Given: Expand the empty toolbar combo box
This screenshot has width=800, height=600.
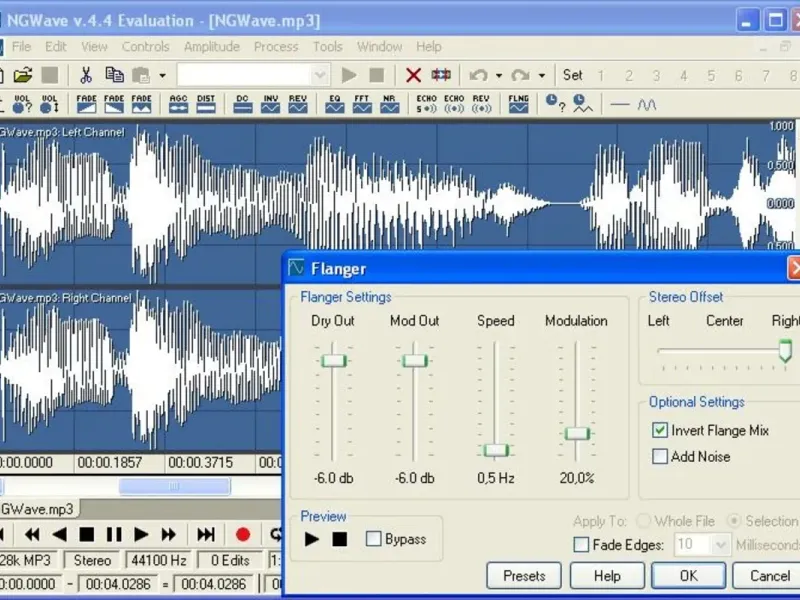Looking at the screenshot, I should pyautogui.click(x=320, y=75).
